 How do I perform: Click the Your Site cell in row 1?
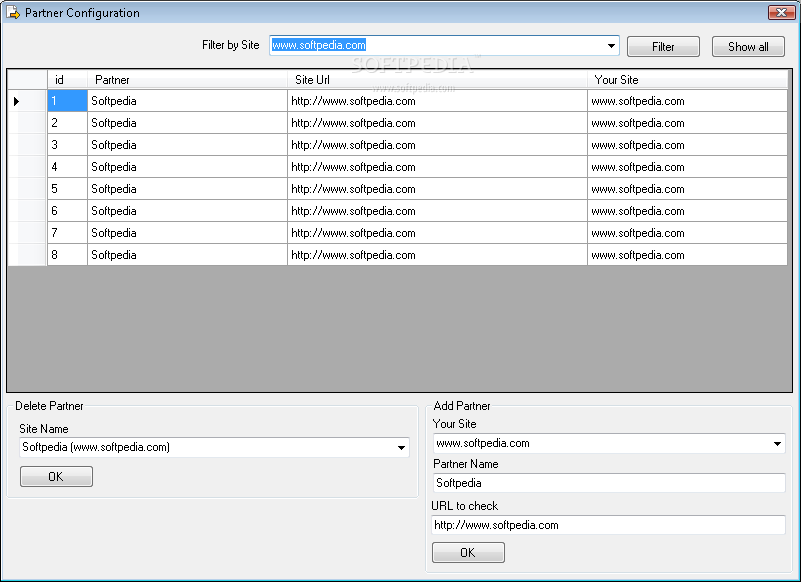coord(688,101)
